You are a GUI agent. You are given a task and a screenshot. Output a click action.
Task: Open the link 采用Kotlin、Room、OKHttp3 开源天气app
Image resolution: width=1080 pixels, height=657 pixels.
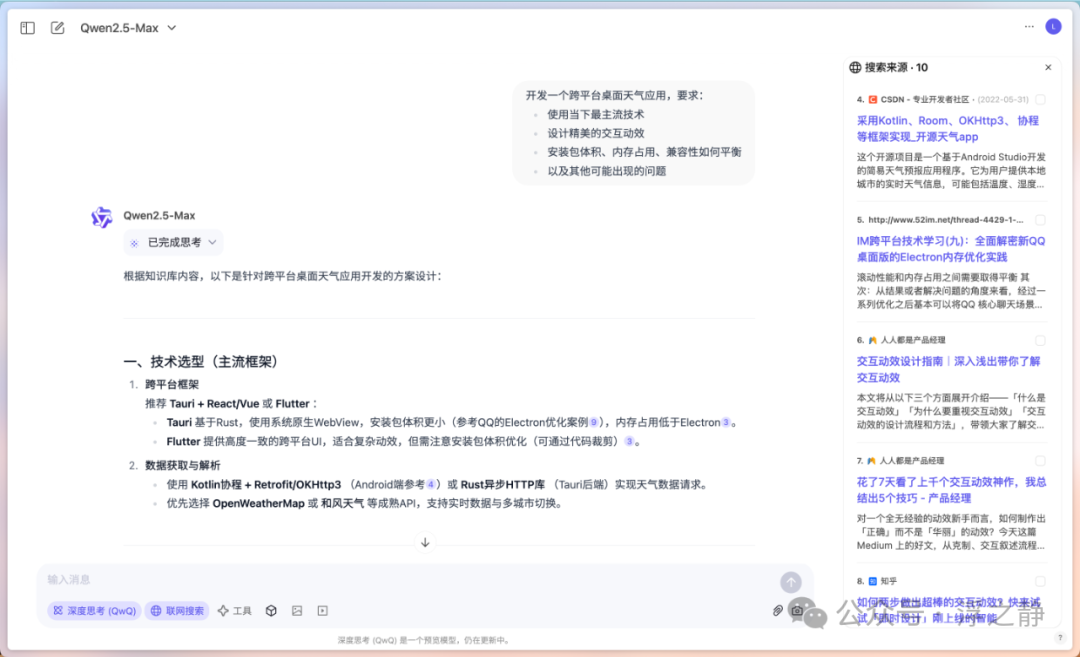pos(948,129)
